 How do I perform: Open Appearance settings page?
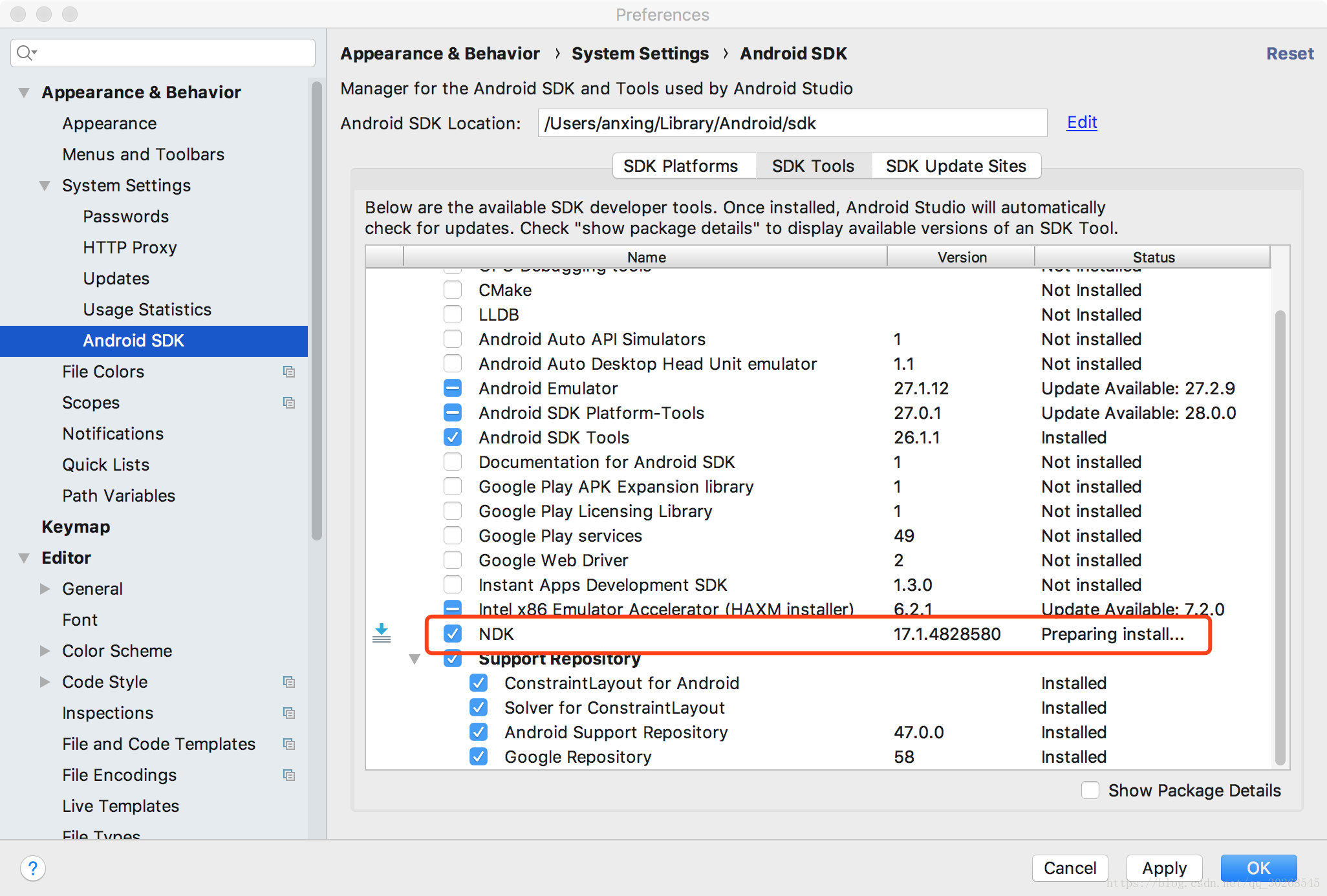tap(109, 123)
